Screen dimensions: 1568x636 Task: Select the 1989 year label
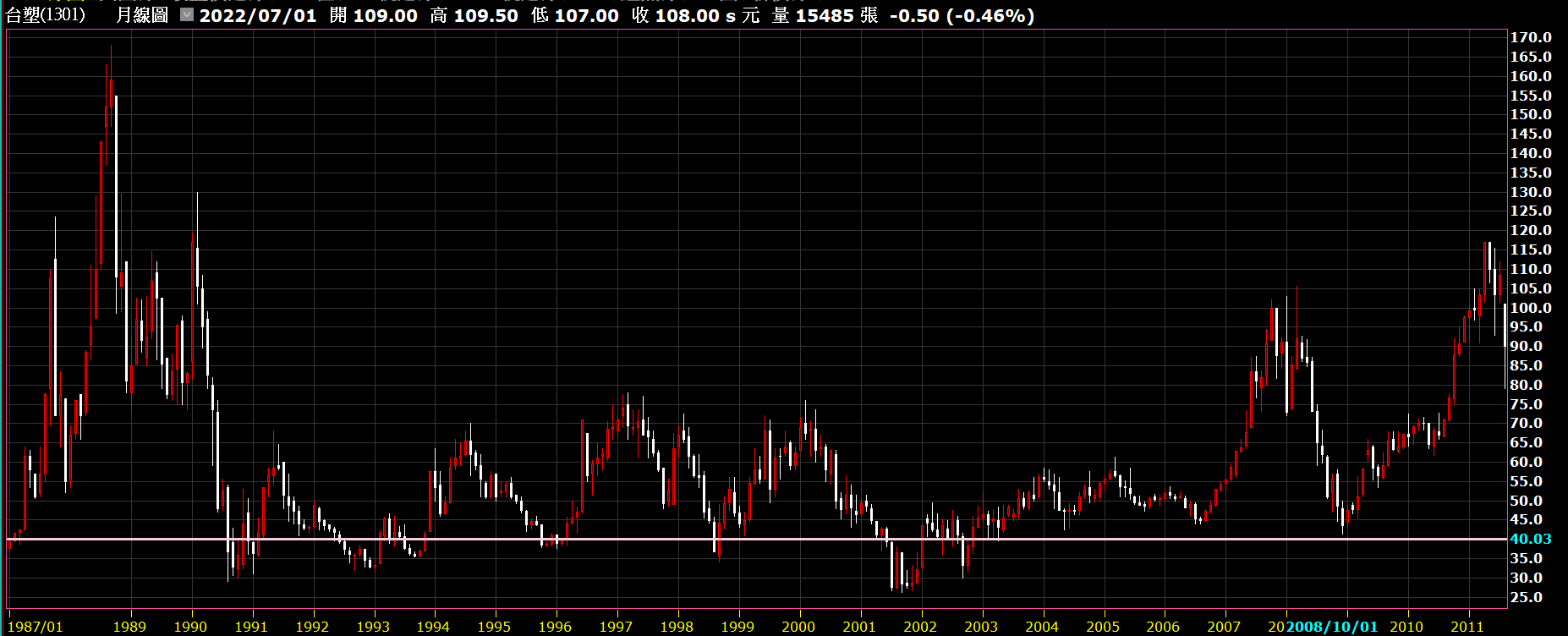coord(129,627)
